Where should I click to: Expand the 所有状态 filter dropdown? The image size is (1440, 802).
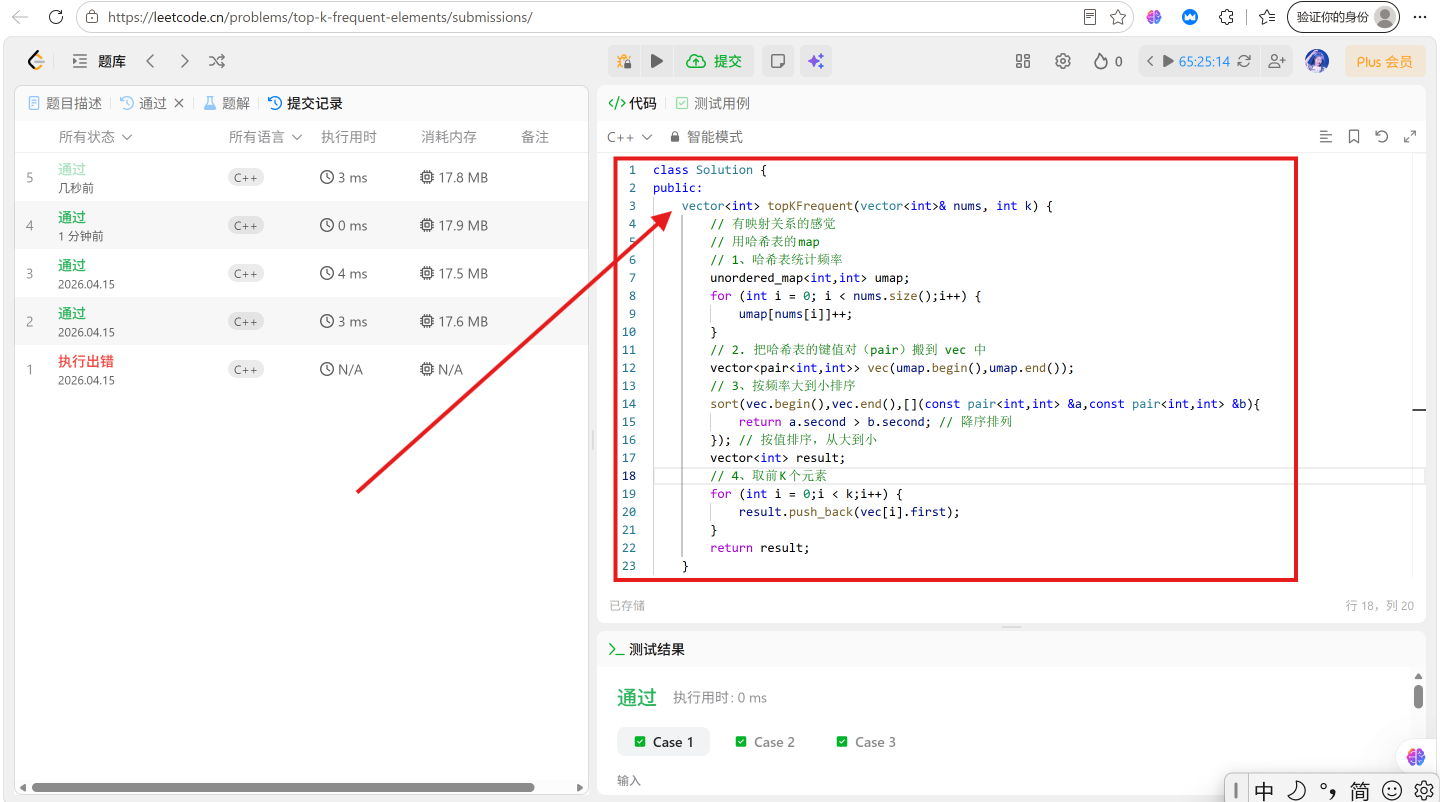(96, 137)
